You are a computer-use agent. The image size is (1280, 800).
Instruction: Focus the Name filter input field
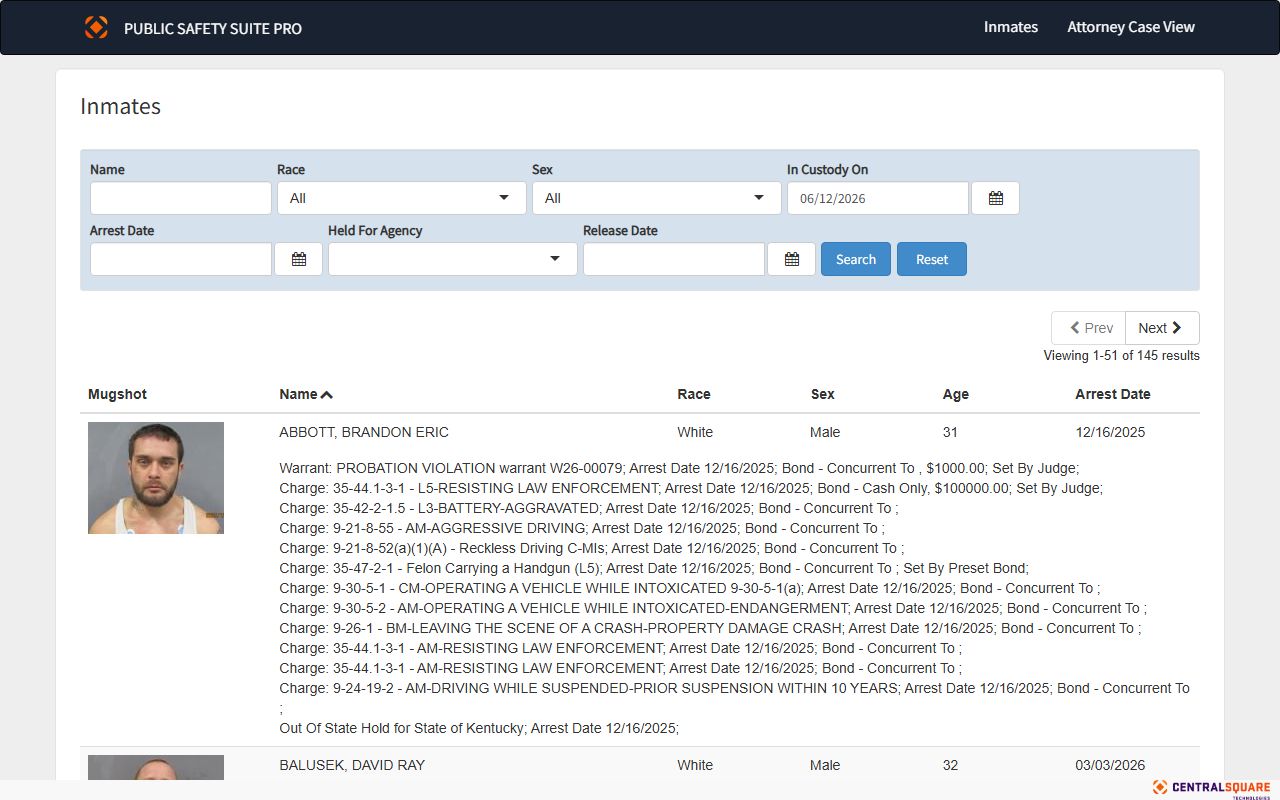181,198
